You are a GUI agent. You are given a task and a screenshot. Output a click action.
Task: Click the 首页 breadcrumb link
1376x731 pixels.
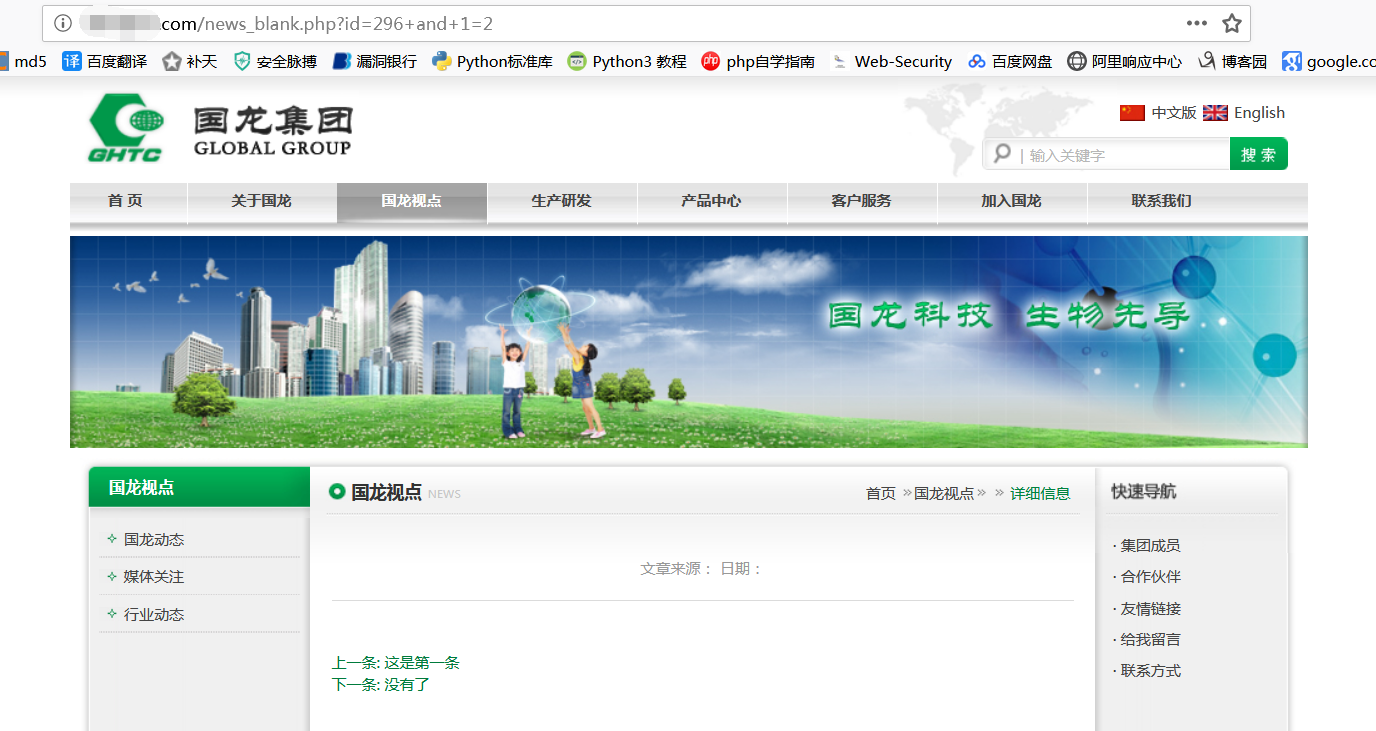[x=881, y=493]
